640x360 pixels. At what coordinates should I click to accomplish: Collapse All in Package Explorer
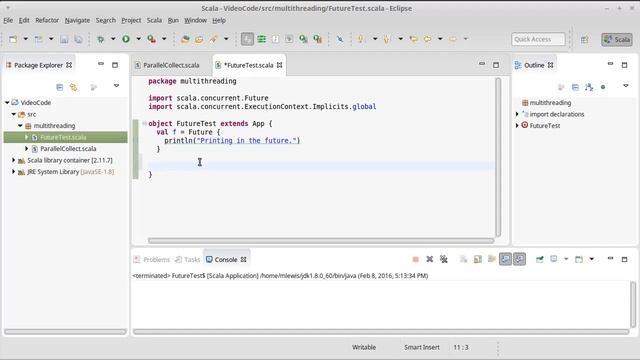pos(60,87)
